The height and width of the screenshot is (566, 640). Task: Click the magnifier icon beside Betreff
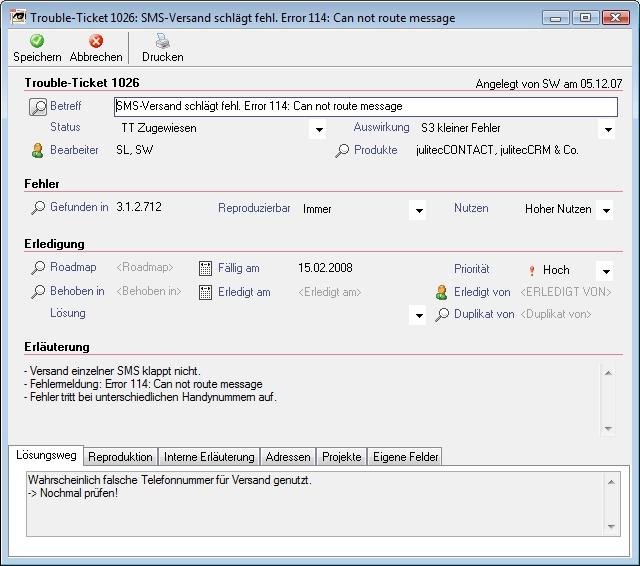pyautogui.click(x=38, y=106)
